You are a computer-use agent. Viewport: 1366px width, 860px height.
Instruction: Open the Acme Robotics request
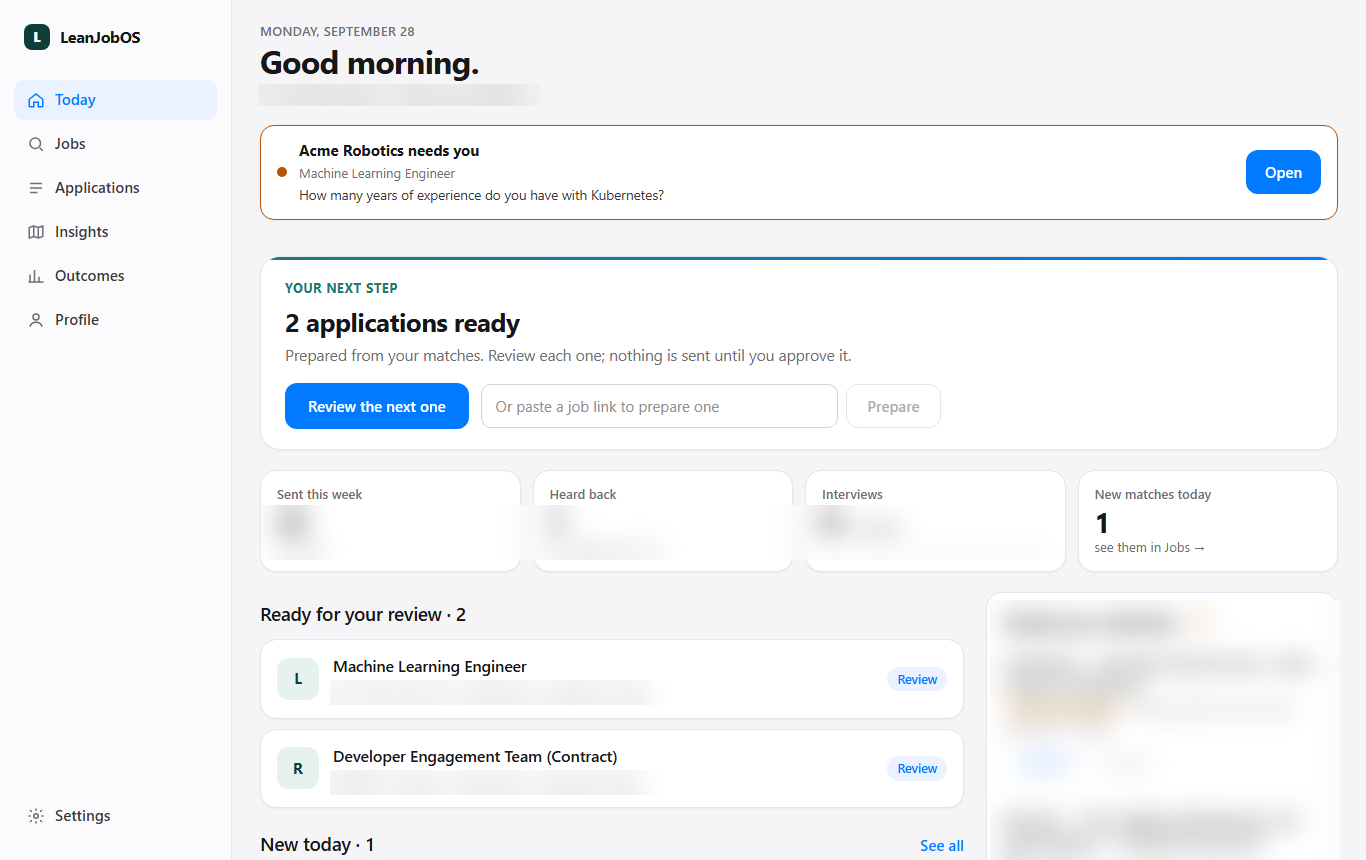coord(1283,172)
